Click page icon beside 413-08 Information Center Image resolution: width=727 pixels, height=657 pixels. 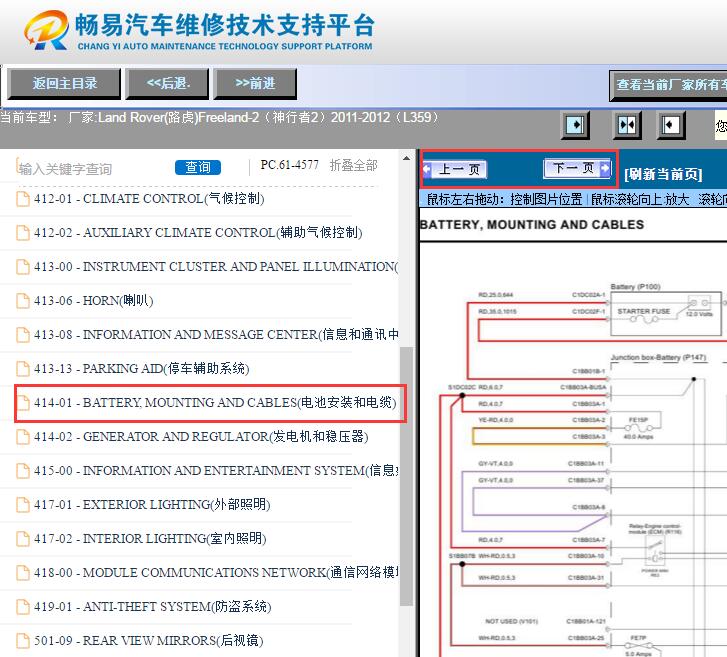(23, 334)
